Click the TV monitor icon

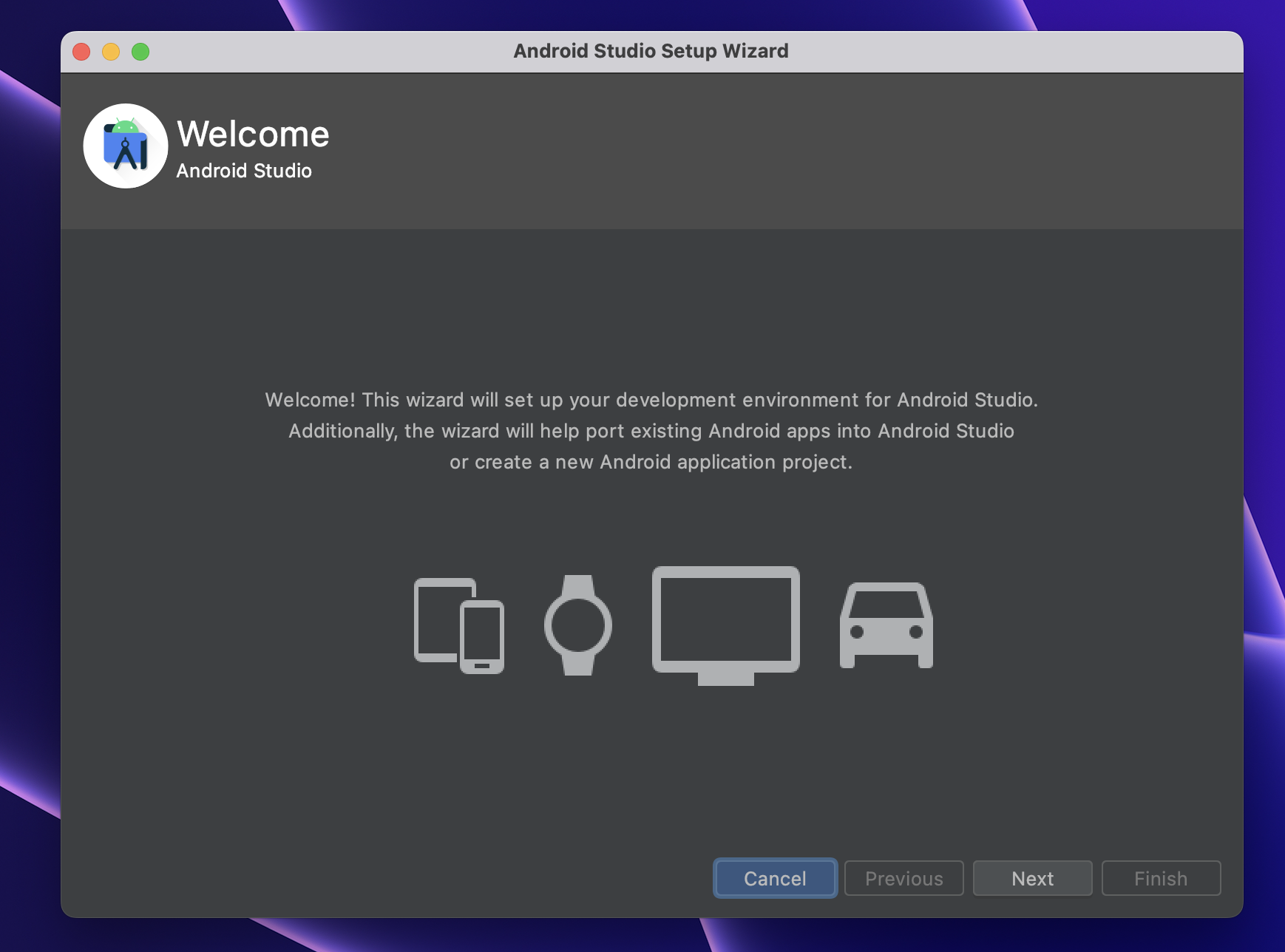(726, 625)
